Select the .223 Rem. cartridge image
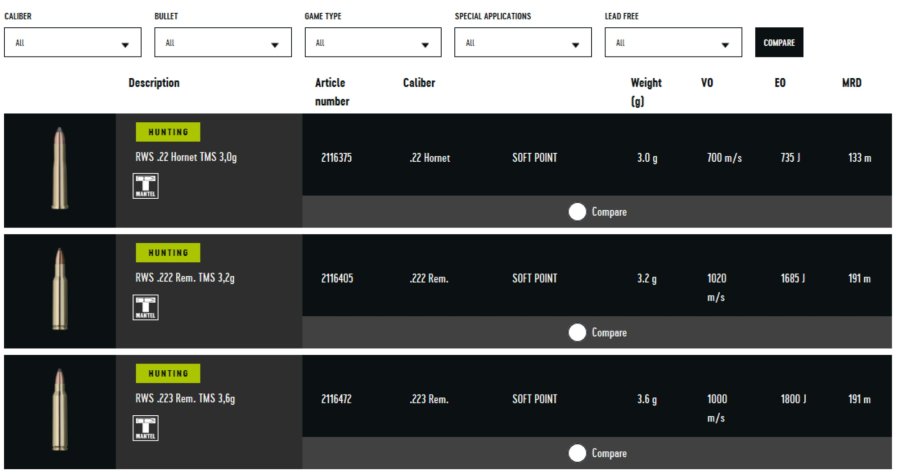 60,410
